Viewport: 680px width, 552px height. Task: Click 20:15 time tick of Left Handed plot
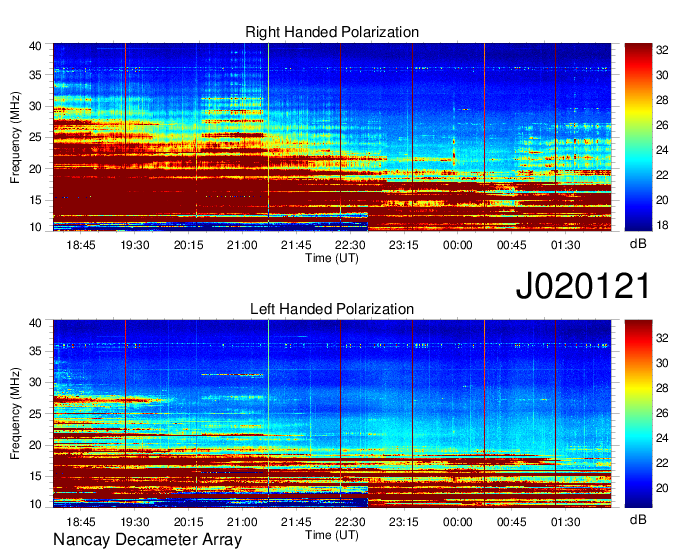[189, 522]
